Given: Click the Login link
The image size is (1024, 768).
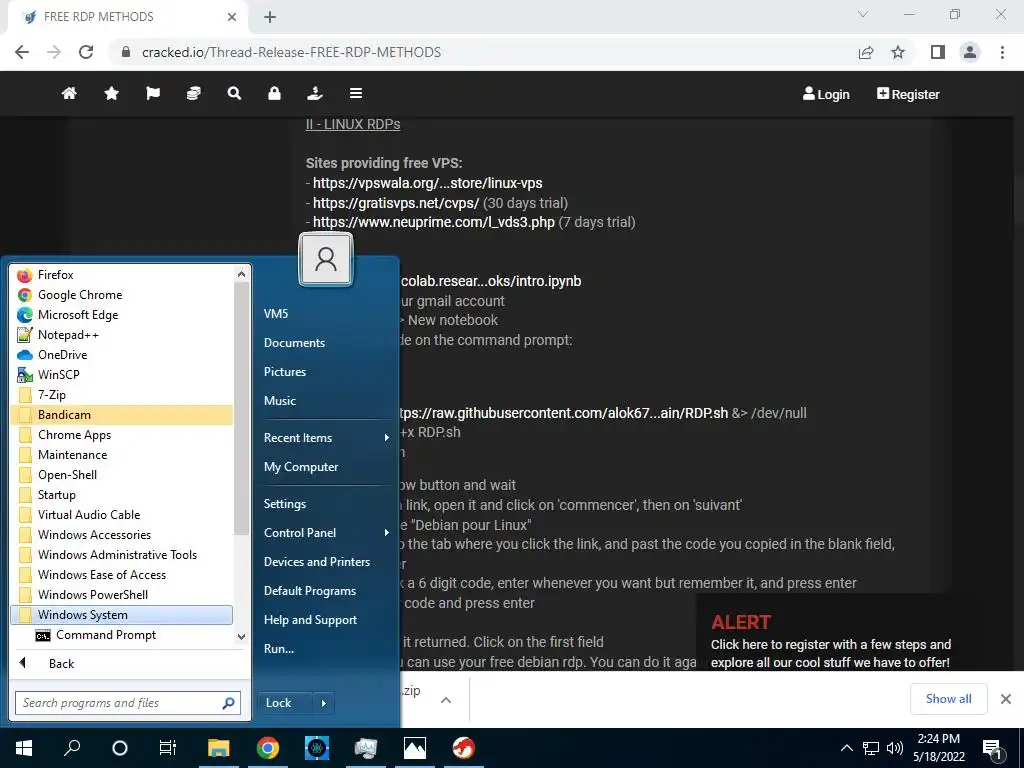Looking at the screenshot, I should point(826,94).
